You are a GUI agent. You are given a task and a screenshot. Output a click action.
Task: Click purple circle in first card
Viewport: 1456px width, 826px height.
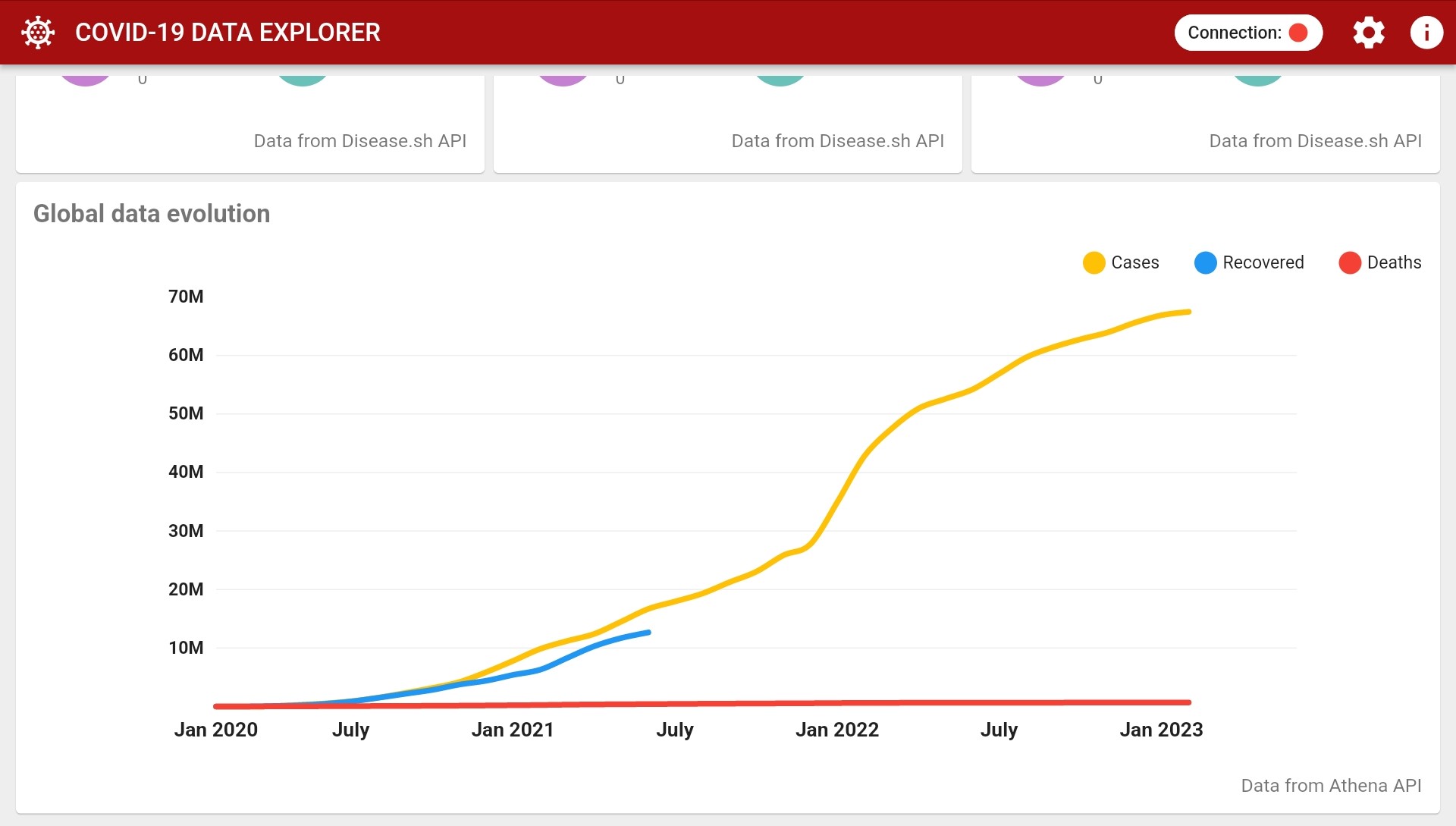(x=86, y=79)
